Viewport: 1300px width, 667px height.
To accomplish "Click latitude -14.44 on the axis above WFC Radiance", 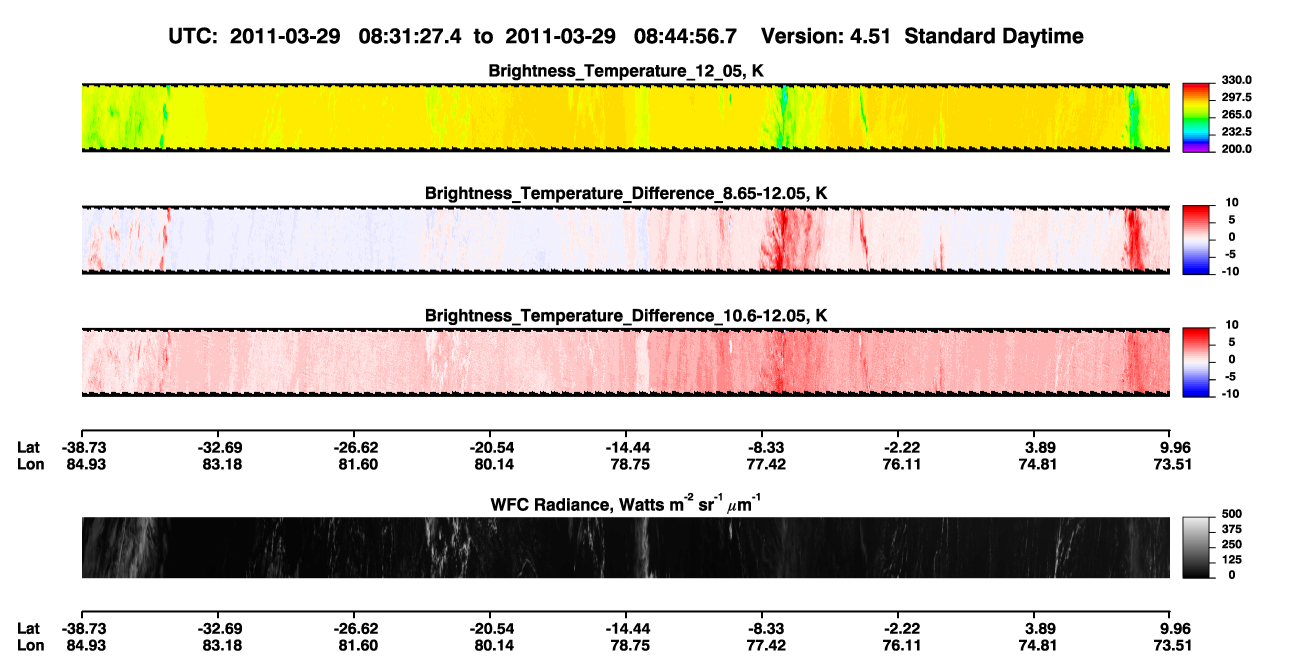I will tap(626, 447).
